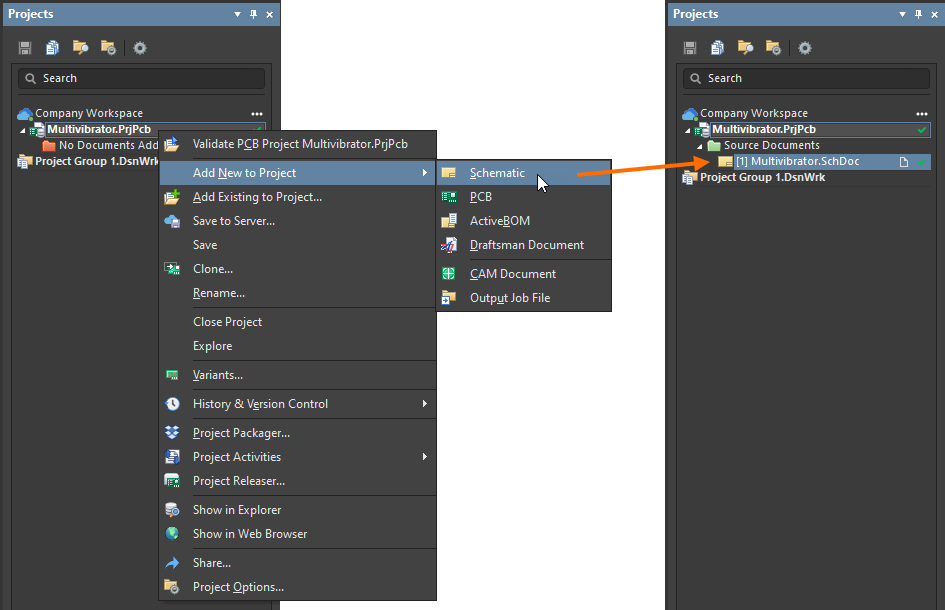Choose PCB from the Add New submenu
This screenshot has height=610, width=945.
pos(481,197)
